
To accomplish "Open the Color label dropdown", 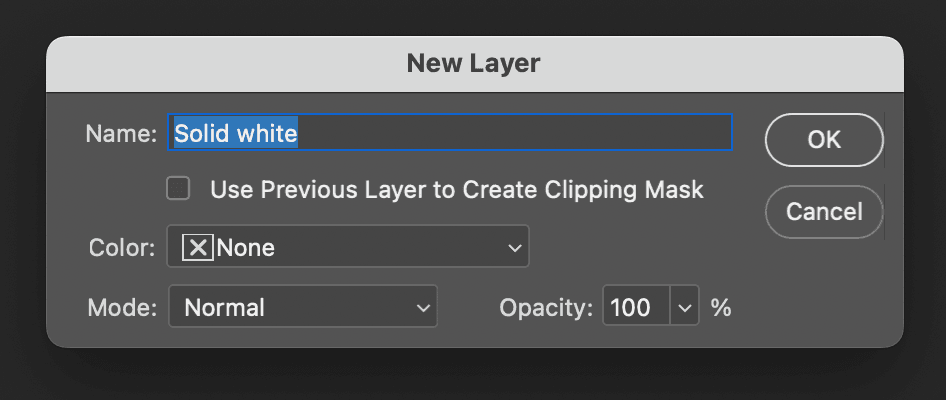I will click(348, 246).
